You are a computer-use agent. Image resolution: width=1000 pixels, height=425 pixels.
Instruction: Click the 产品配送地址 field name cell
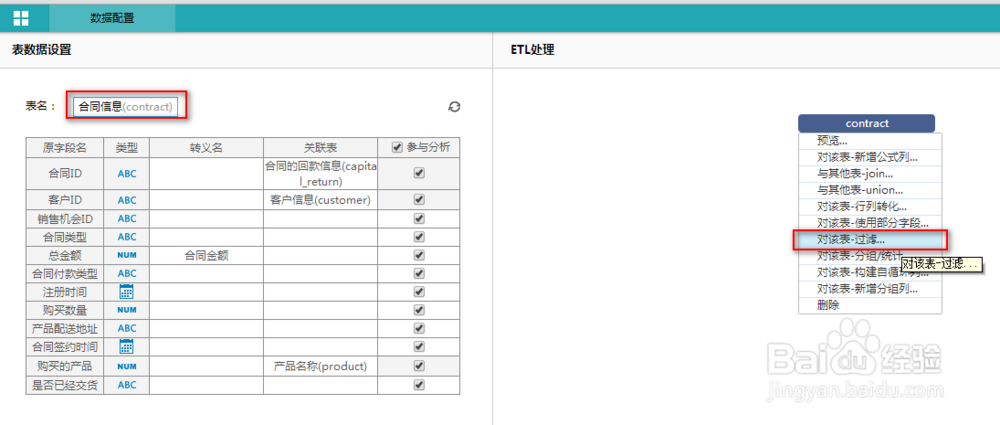point(65,328)
